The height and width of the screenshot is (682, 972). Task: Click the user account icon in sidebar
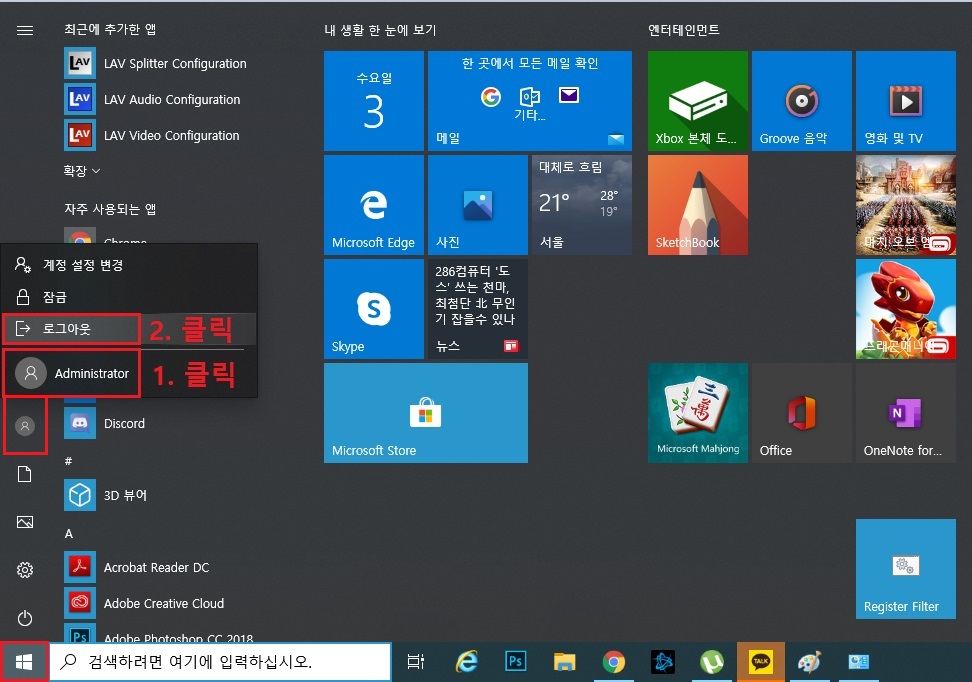click(25, 426)
